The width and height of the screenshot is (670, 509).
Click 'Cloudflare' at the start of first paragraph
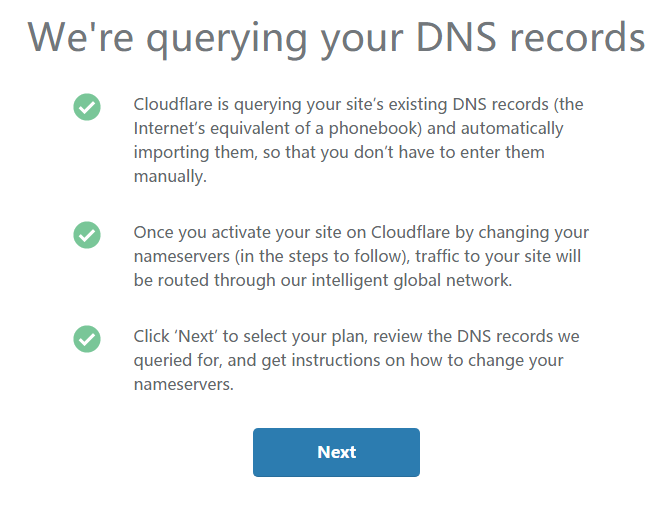coord(173,104)
